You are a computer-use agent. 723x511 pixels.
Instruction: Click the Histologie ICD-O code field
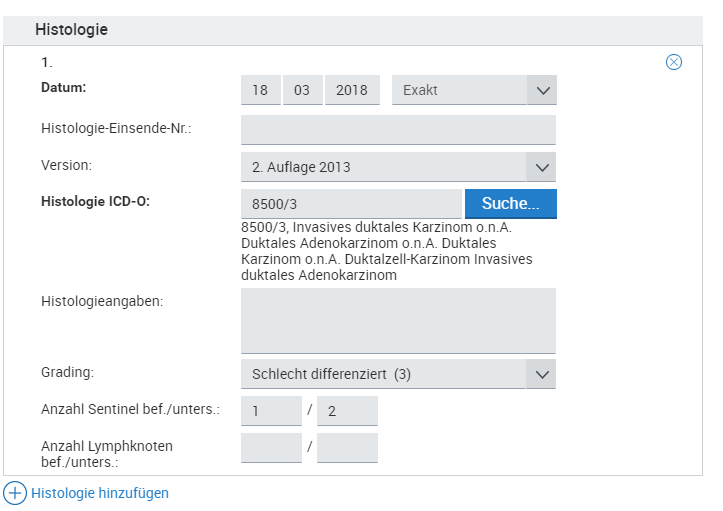[351, 204]
